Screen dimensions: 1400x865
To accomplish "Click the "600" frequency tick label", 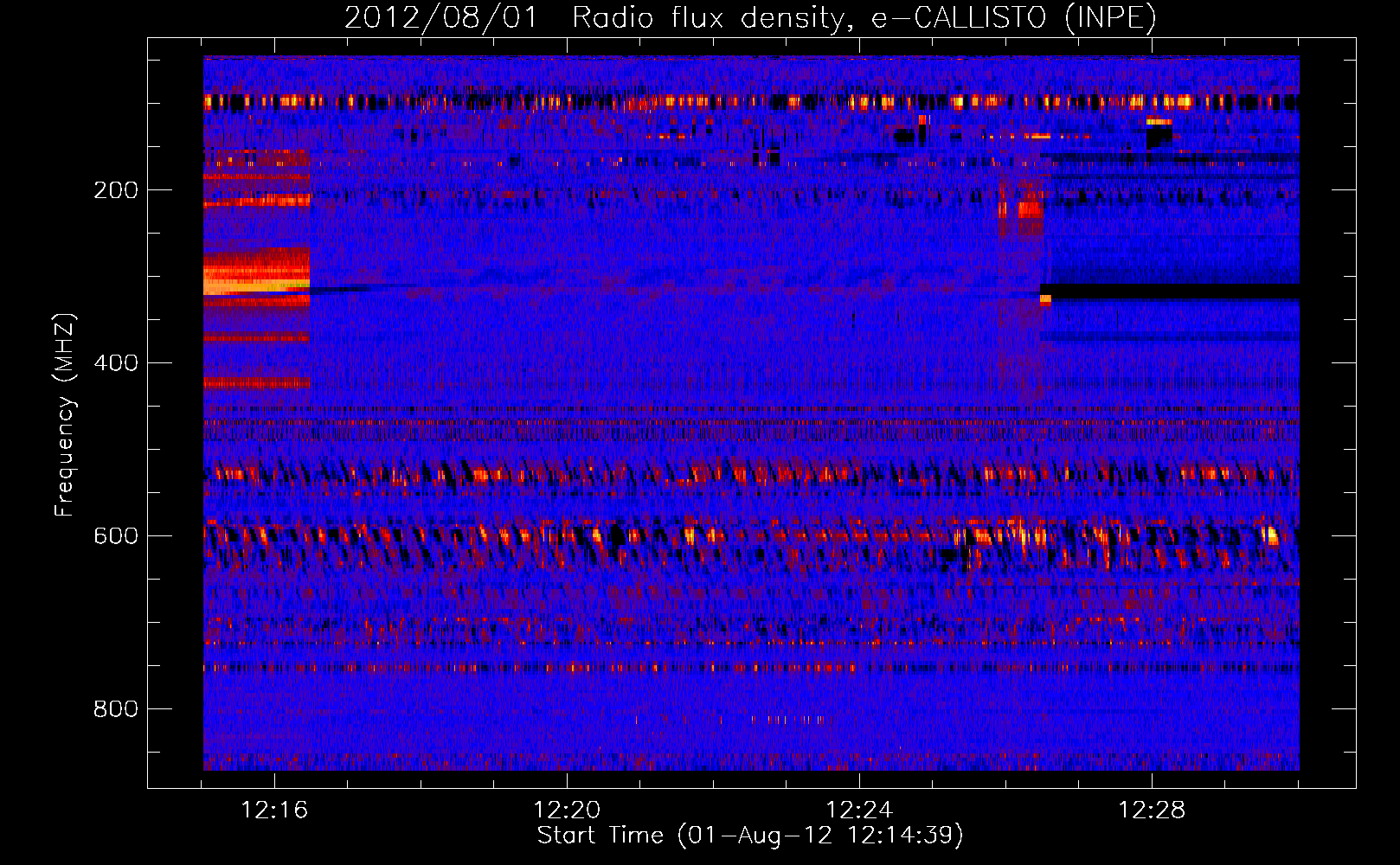I will pyautogui.click(x=116, y=536).
